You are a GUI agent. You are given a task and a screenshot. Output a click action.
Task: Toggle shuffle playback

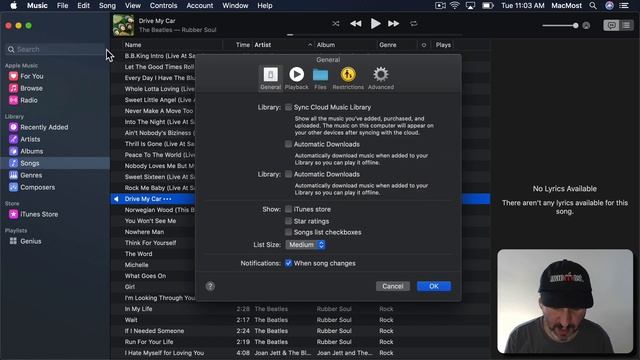point(336,24)
